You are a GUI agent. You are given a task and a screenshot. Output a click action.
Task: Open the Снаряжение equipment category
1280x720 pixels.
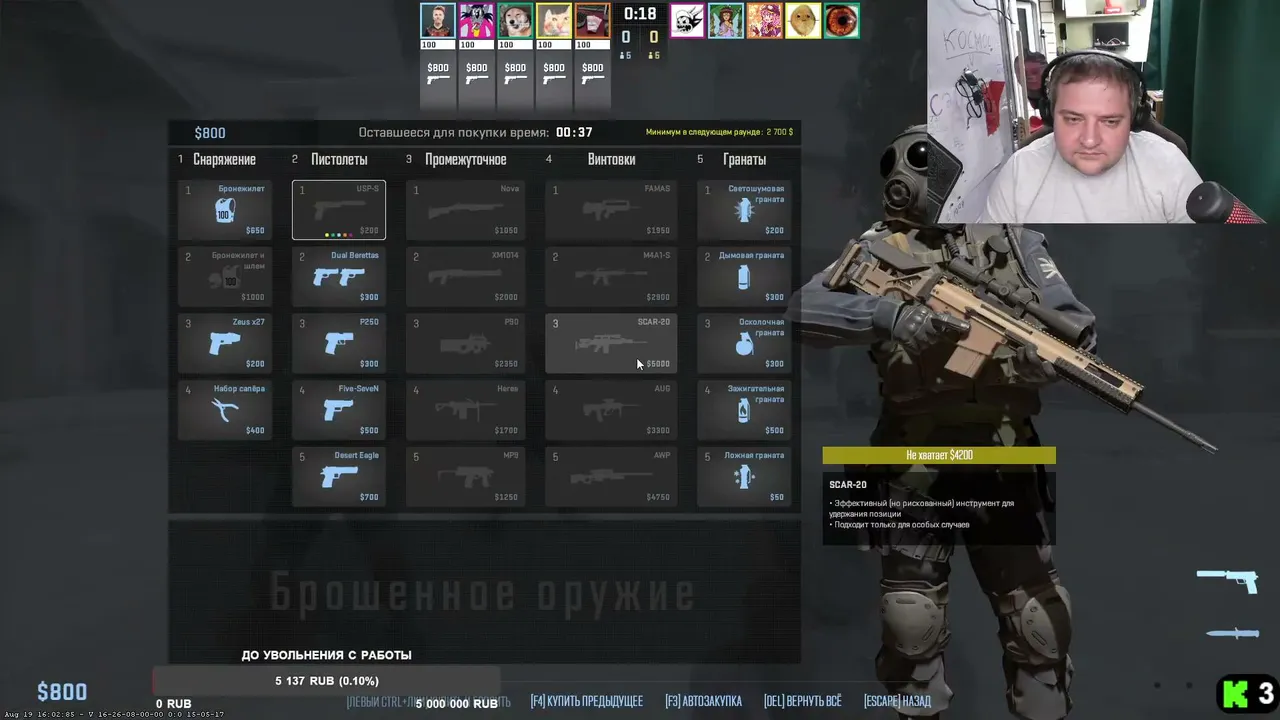click(224, 159)
